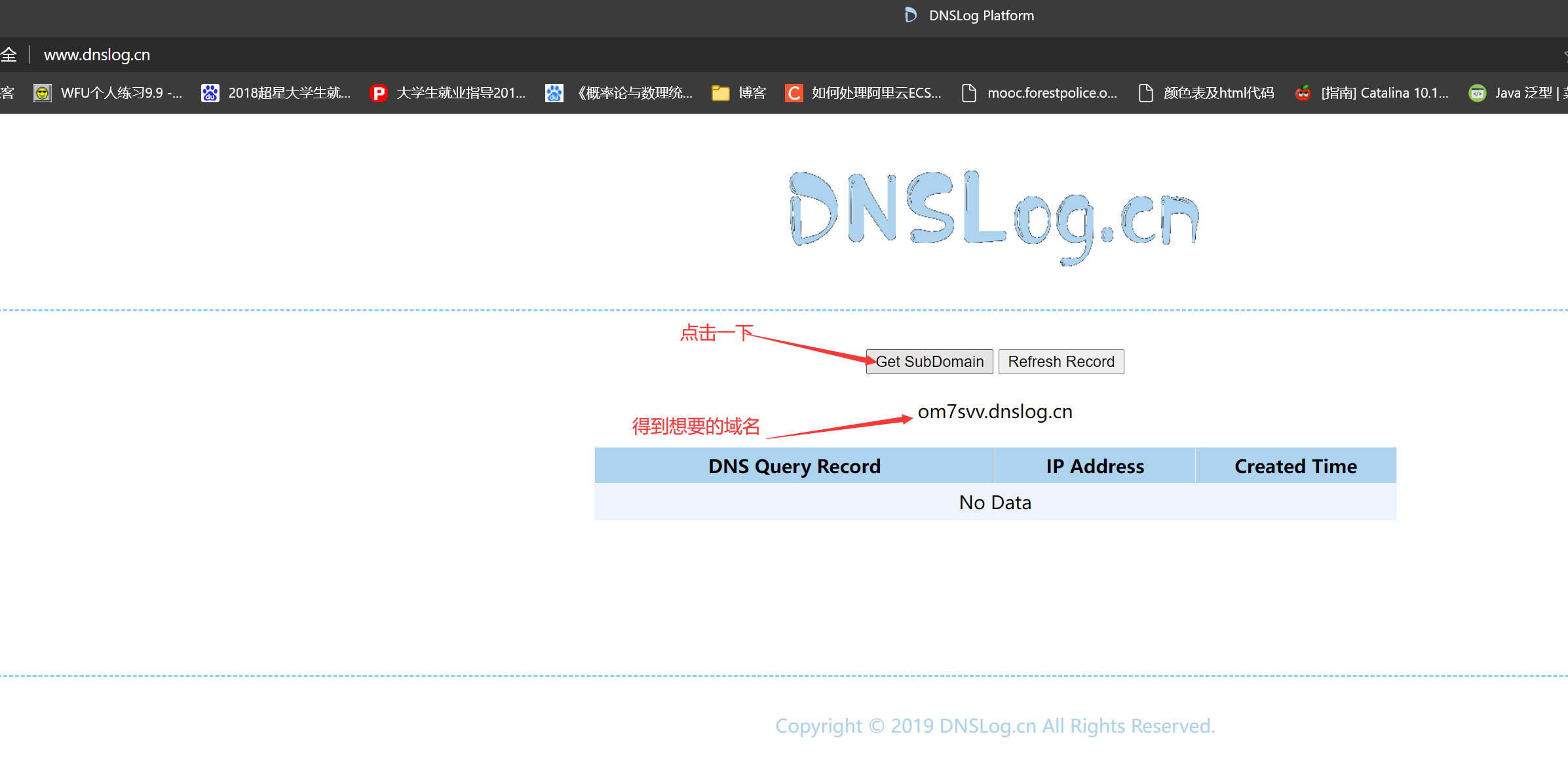
Task: Click the IP Address column header
Action: point(1095,466)
